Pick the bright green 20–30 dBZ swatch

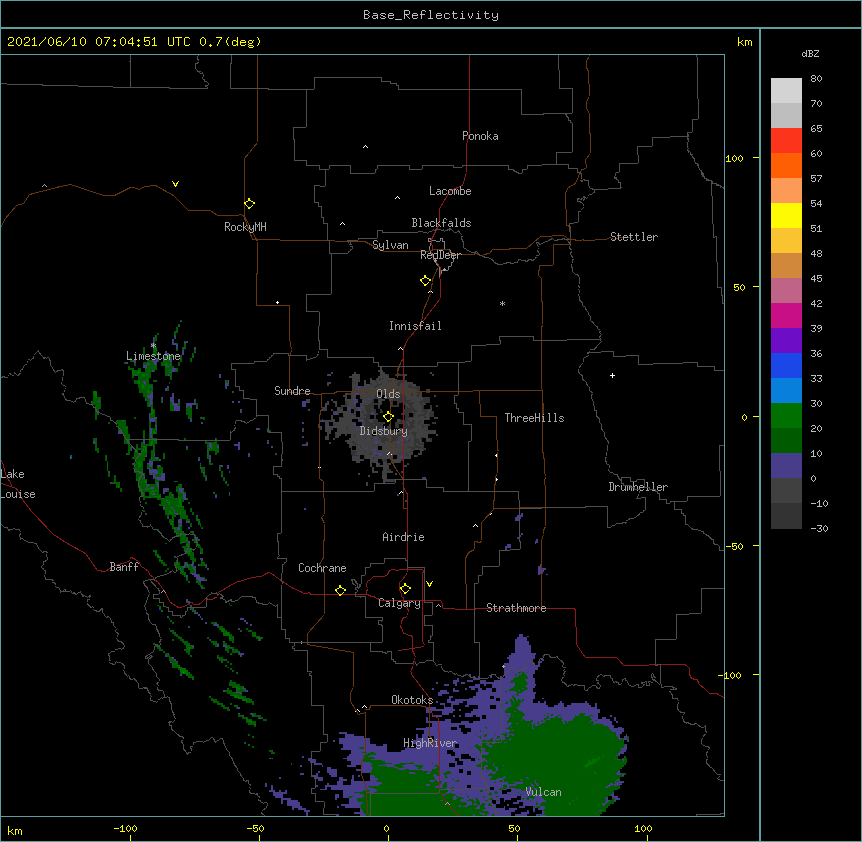tap(786, 416)
